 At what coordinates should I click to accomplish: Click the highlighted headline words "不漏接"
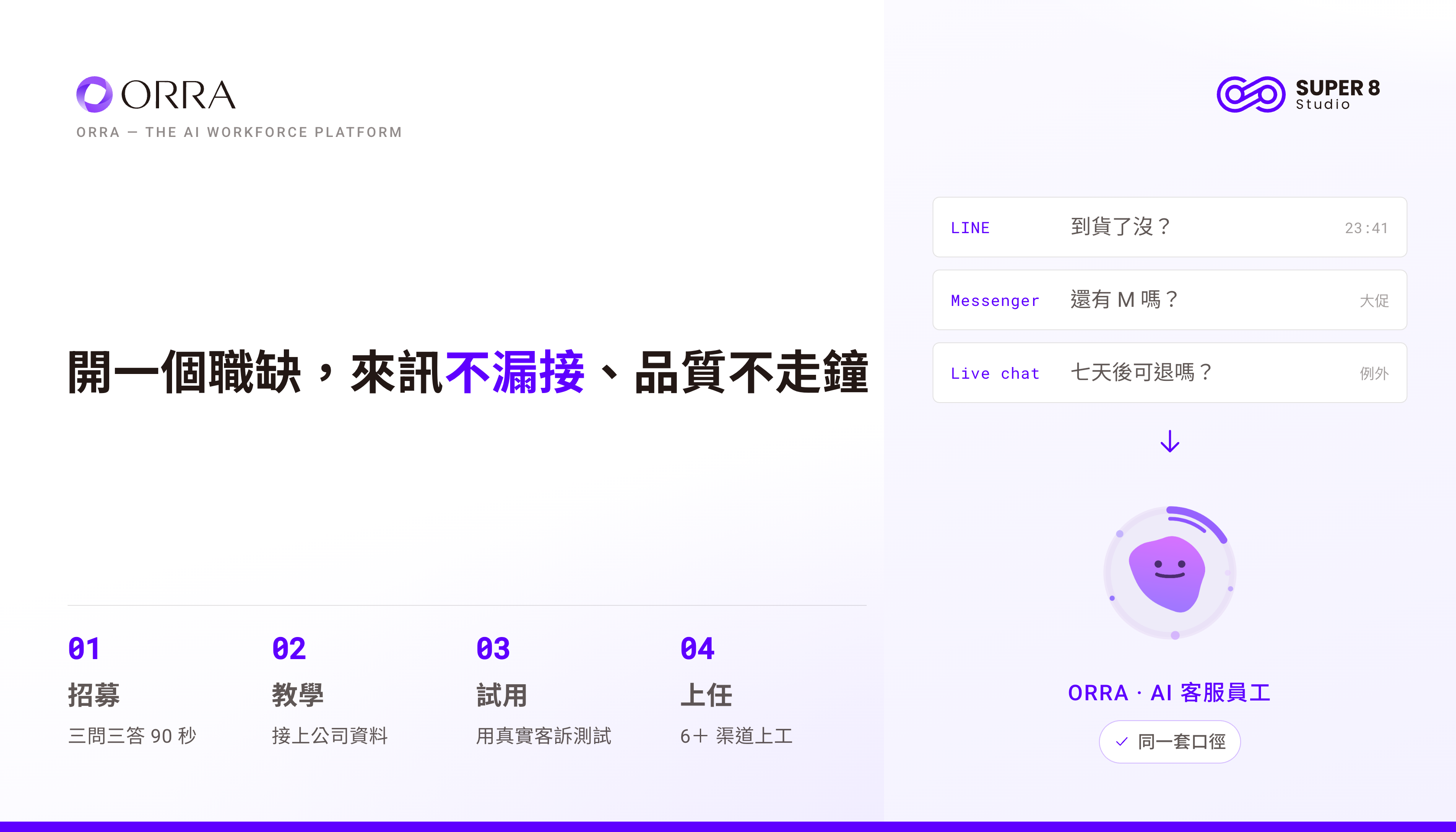click(x=515, y=372)
